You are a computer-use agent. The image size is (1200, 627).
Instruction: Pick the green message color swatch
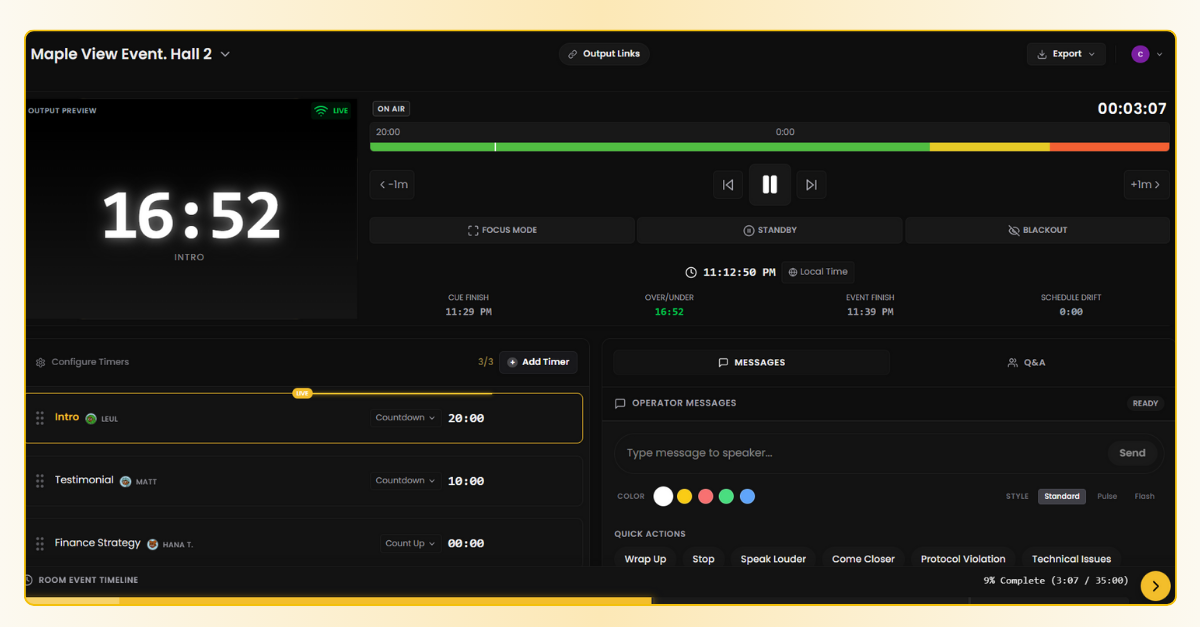click(x=726, y=496)
